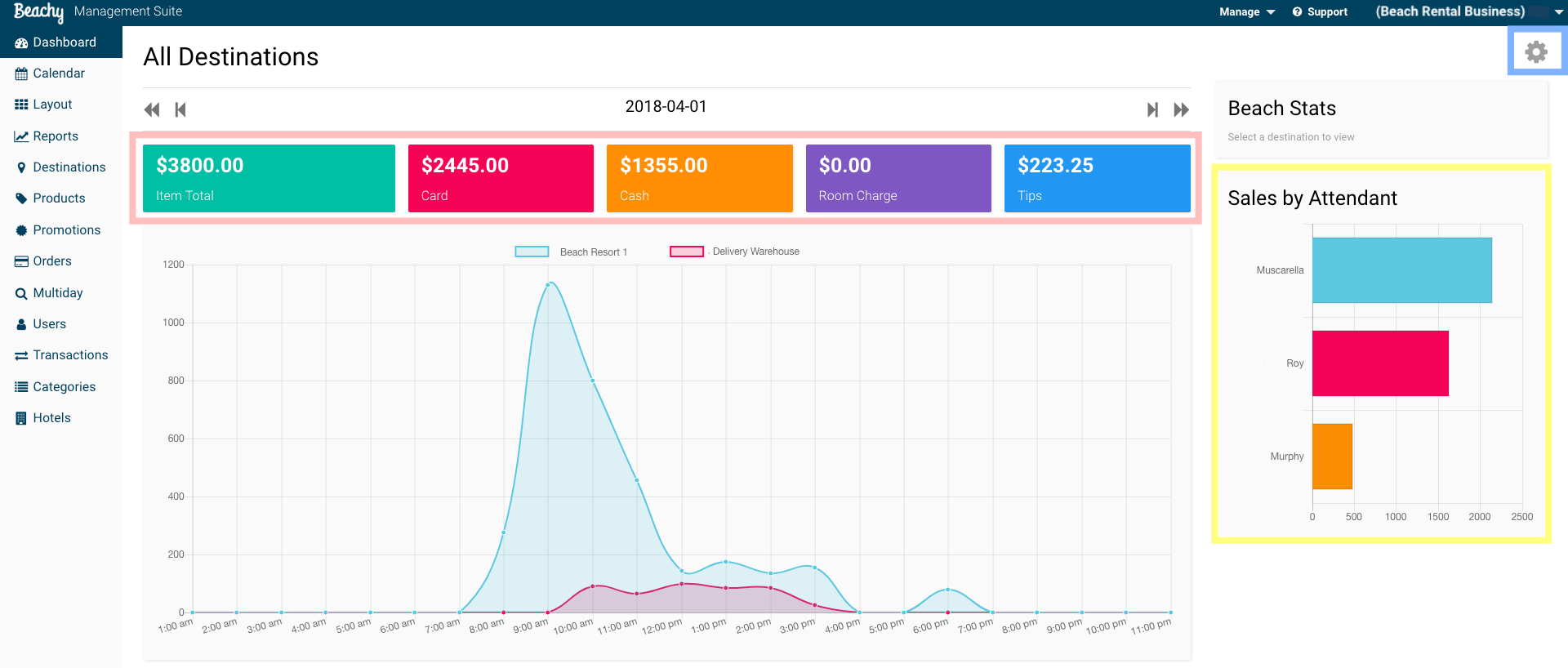Click the Transactions arrows icon
The width and height of the screenshot is (1568, 668).
pos(21,355)
